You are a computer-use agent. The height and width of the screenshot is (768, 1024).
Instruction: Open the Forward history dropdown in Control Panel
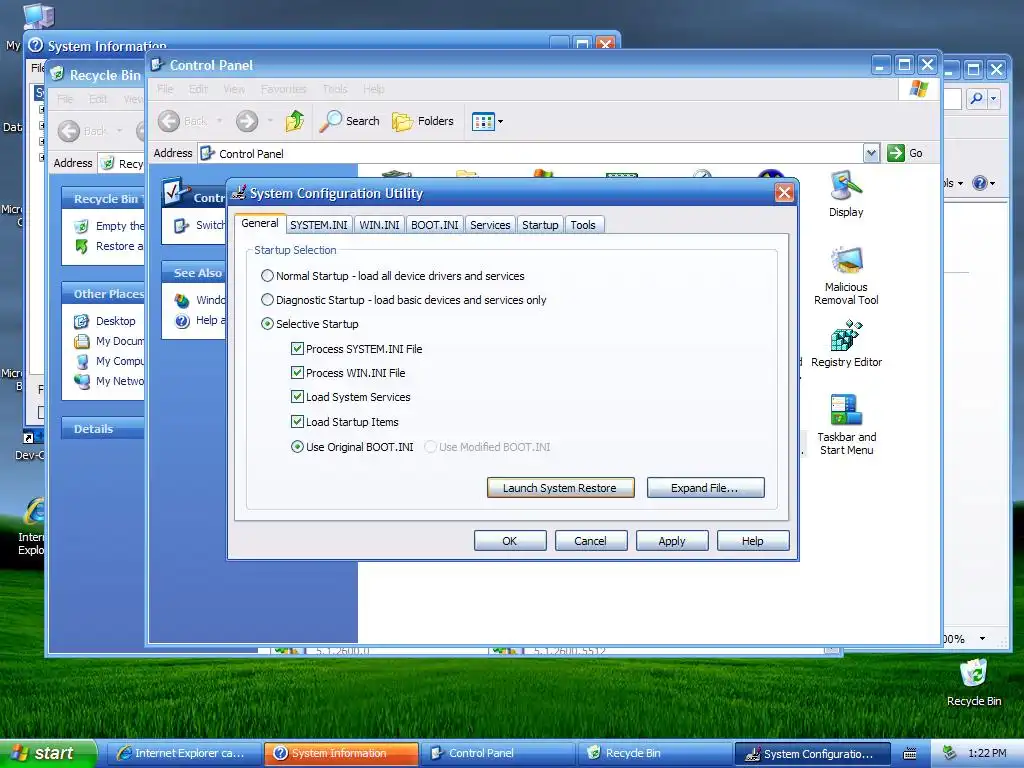[270, 121]
